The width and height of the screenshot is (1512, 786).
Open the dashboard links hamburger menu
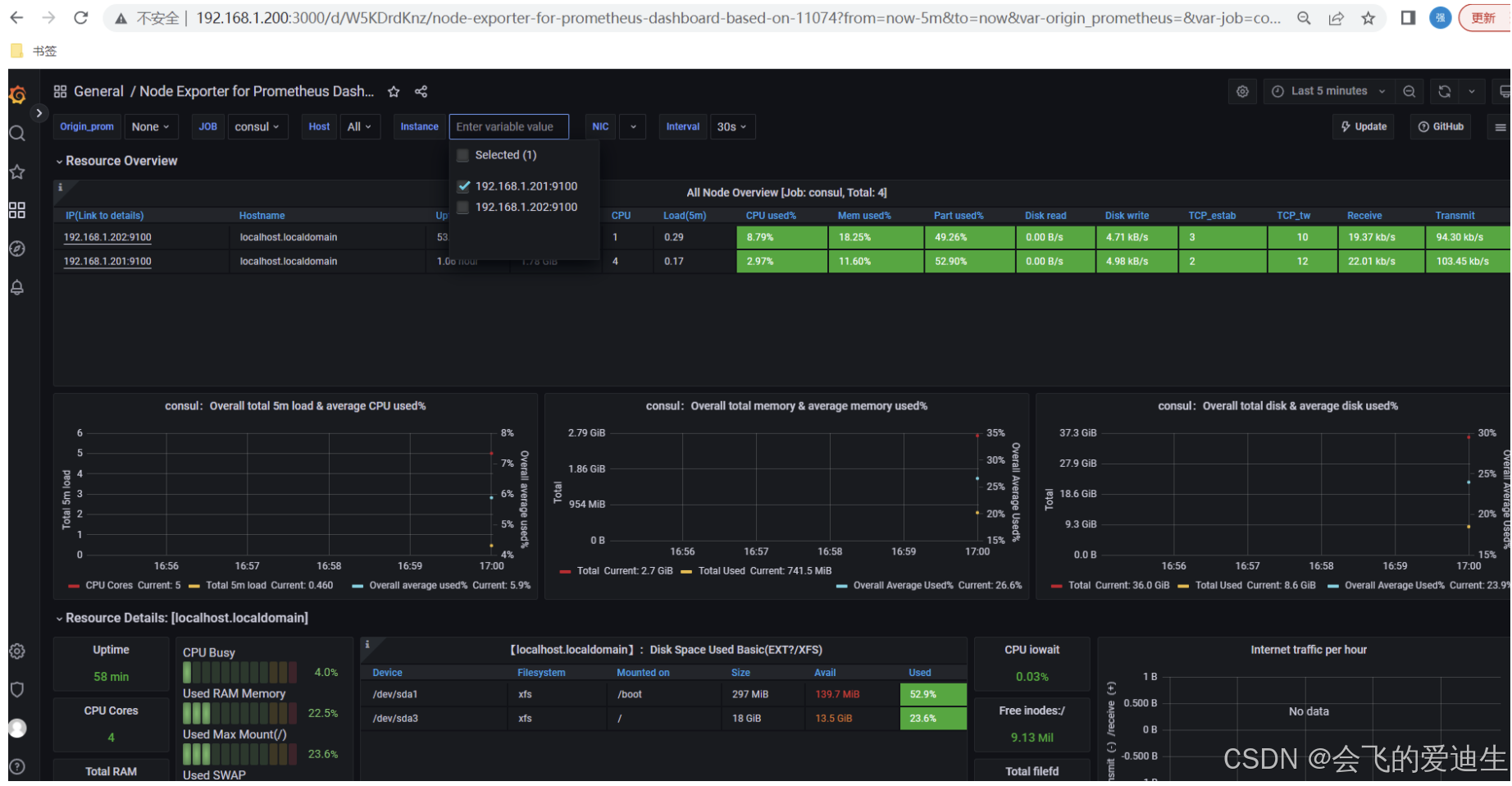[1500, 127]
